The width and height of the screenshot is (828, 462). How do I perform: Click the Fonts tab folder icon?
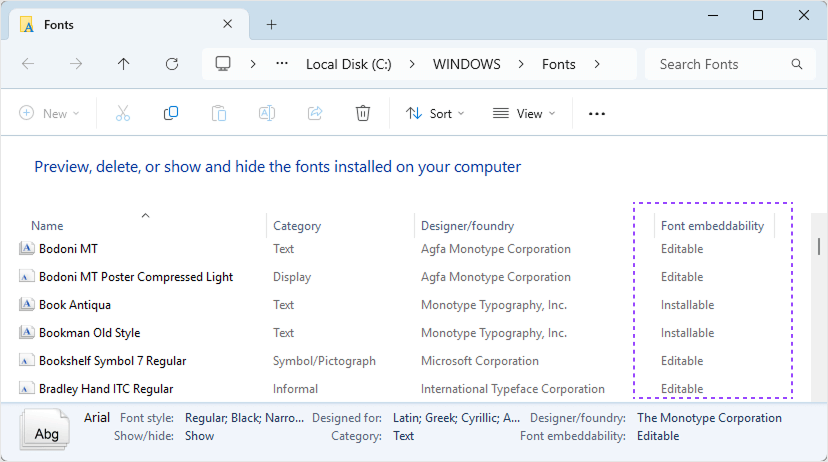pos(27,24)
